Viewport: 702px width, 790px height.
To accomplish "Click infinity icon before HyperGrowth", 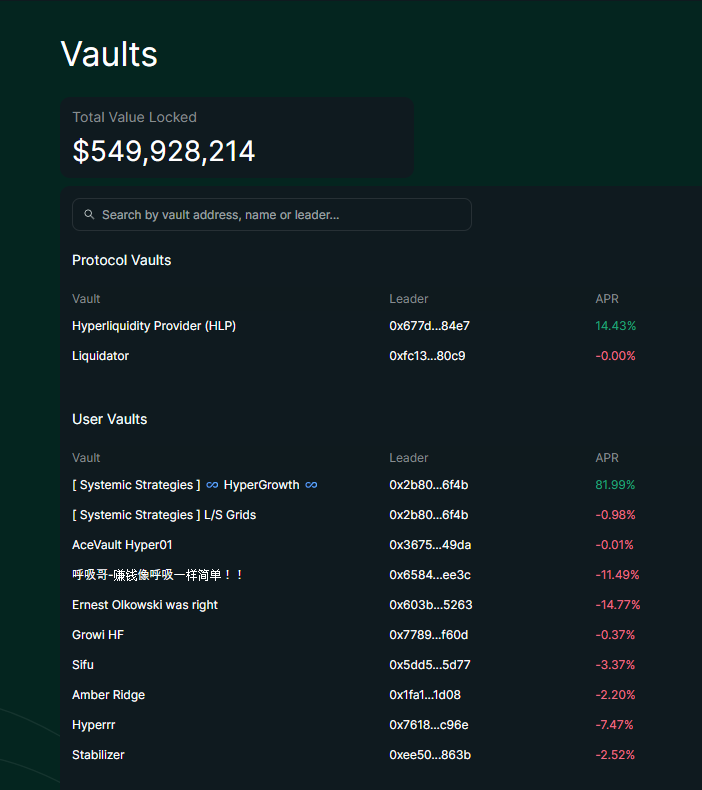I will click(212, 485).
